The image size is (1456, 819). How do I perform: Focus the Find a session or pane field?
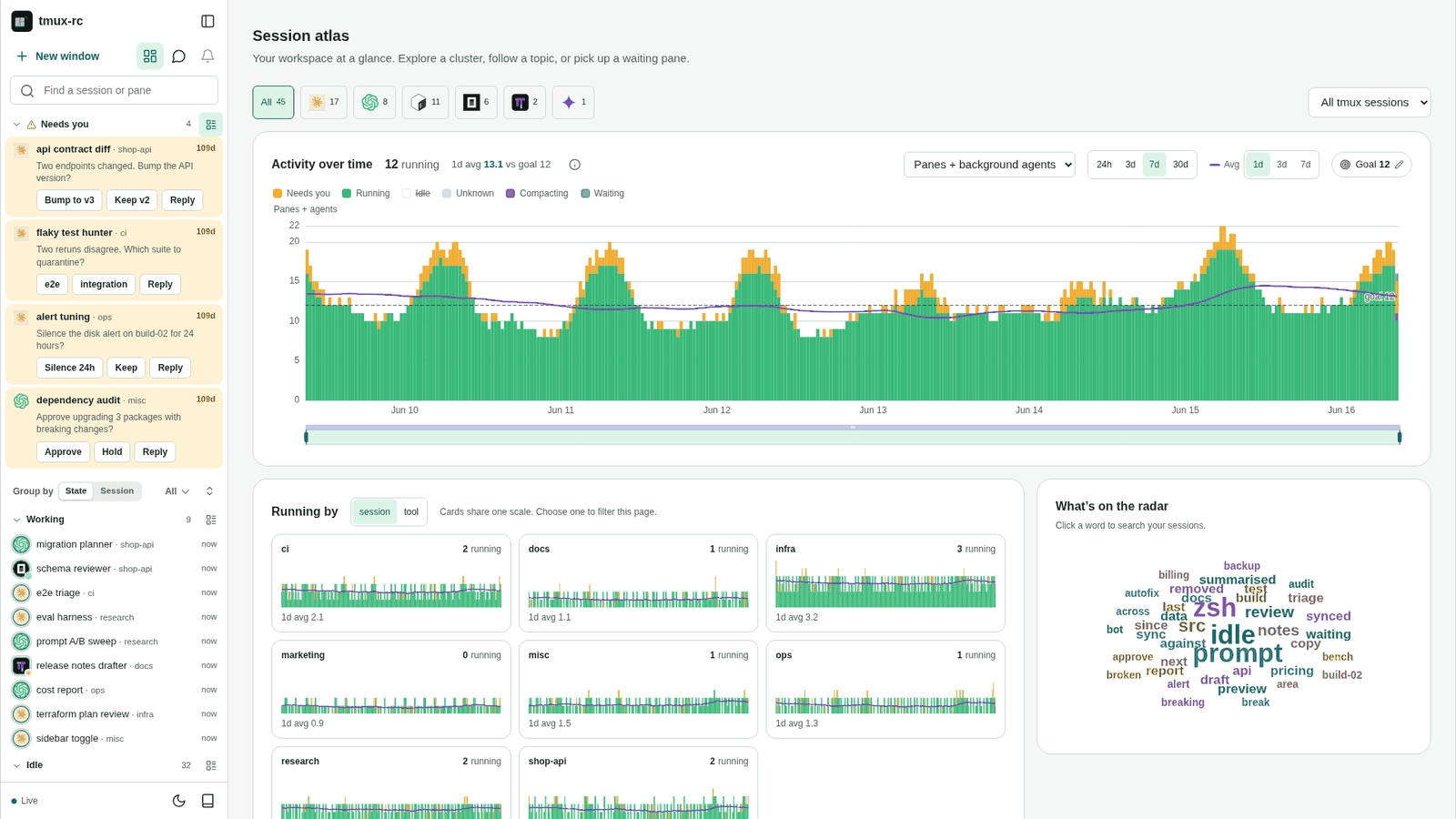114,91
